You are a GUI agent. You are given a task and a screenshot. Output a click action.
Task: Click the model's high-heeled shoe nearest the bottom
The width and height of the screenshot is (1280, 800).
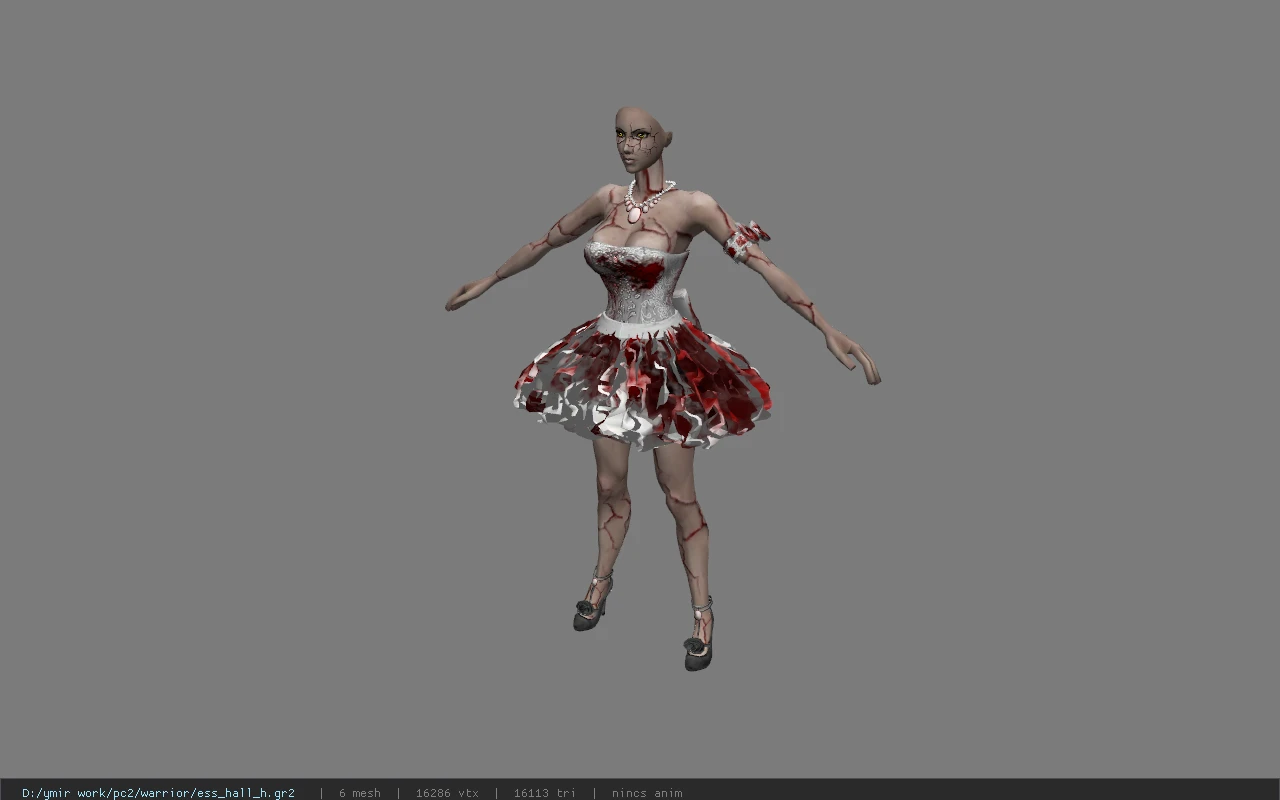[x=699, y=646]
